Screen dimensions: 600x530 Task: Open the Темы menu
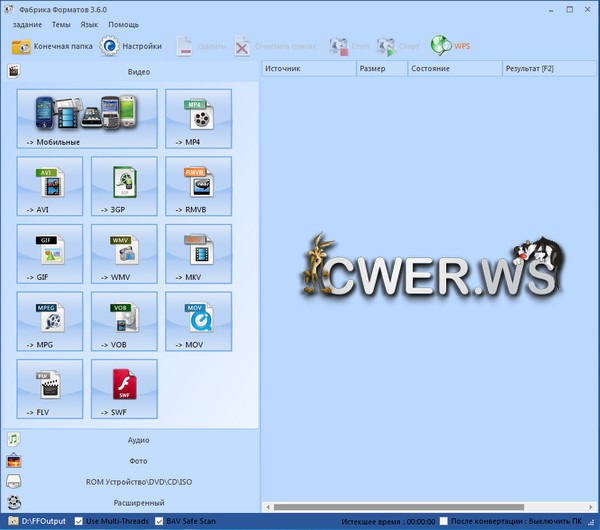point(61,24)
